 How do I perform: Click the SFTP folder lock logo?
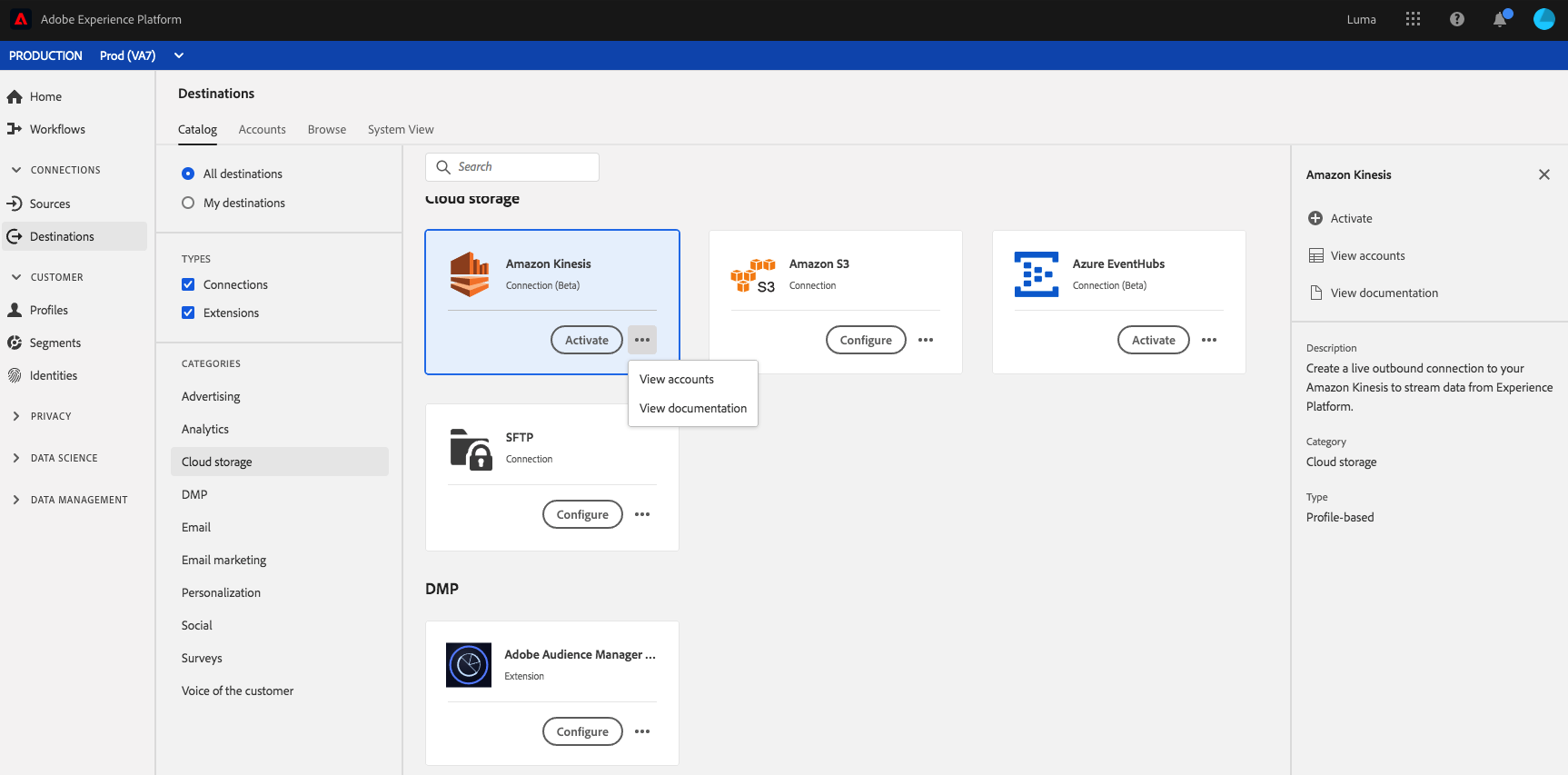click(471, 449)
